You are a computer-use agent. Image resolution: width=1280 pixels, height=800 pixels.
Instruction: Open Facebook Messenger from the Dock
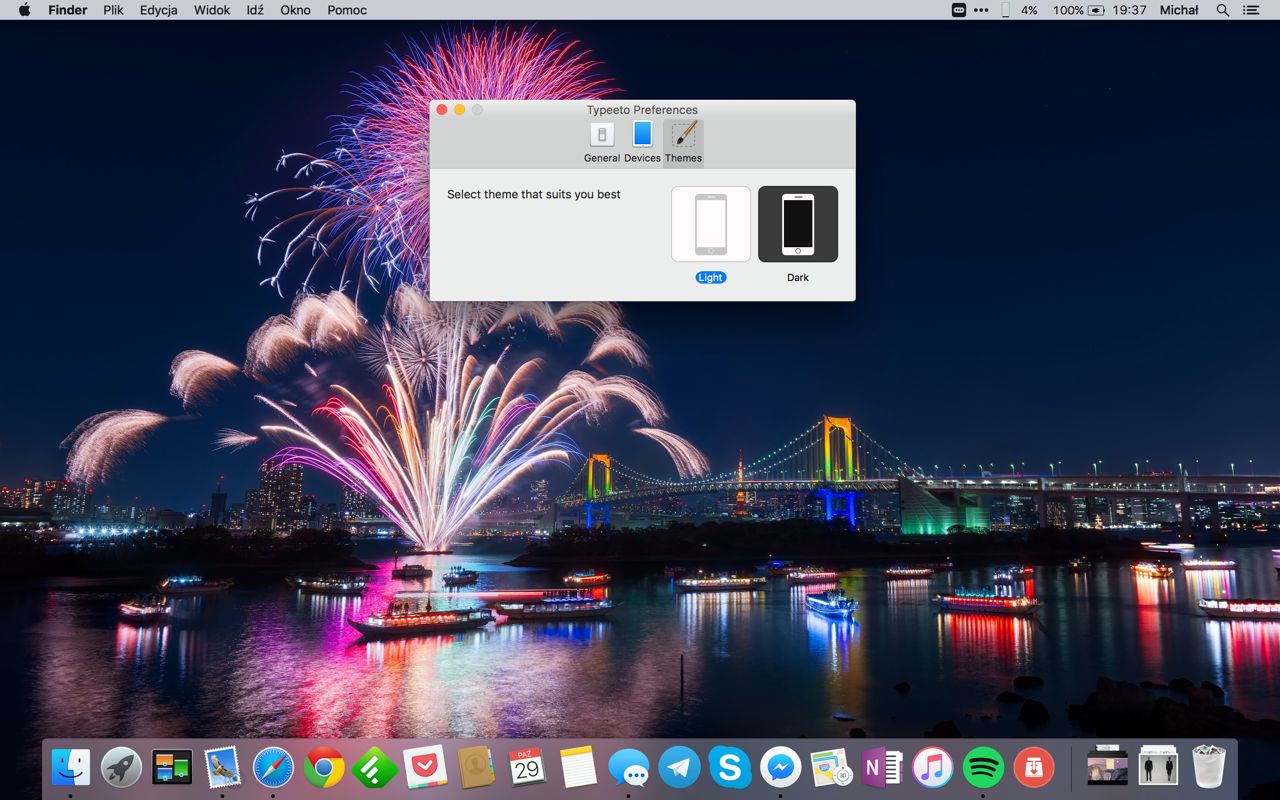780,767
